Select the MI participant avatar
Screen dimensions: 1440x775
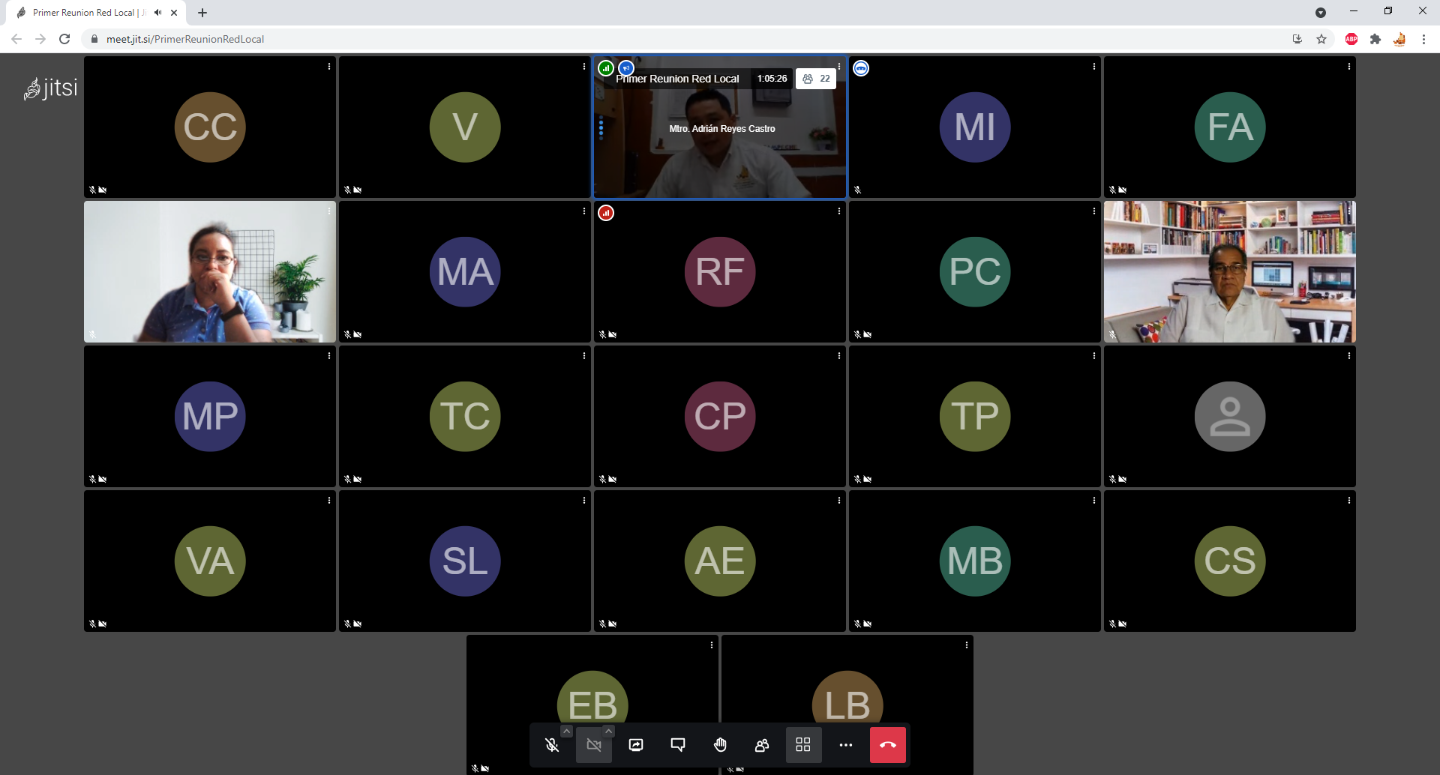point(975,127)
